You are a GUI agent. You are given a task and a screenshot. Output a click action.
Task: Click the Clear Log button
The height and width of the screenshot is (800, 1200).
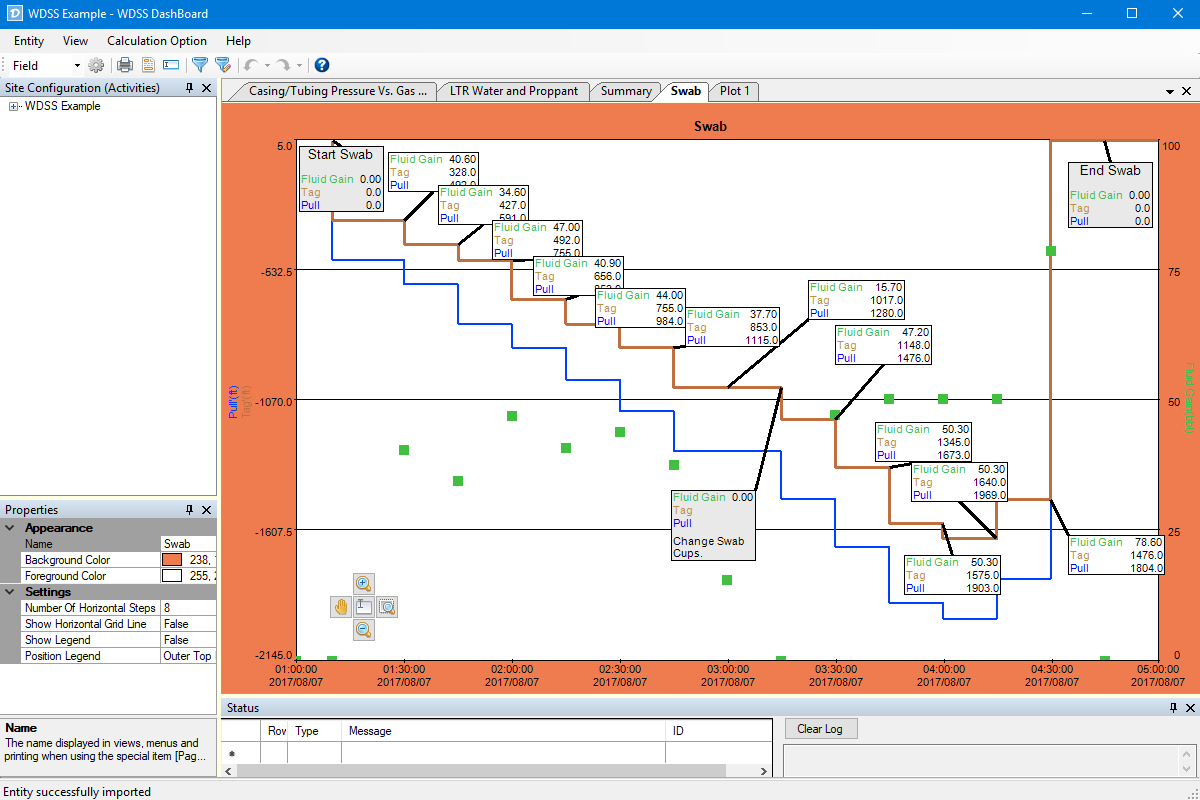[820, 729]
